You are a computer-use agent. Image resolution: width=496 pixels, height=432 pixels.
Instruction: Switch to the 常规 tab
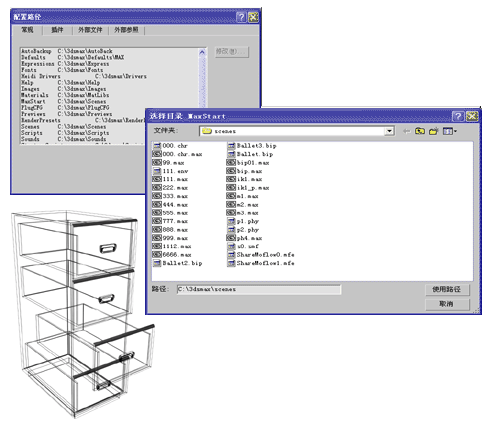tap(27, 30)
